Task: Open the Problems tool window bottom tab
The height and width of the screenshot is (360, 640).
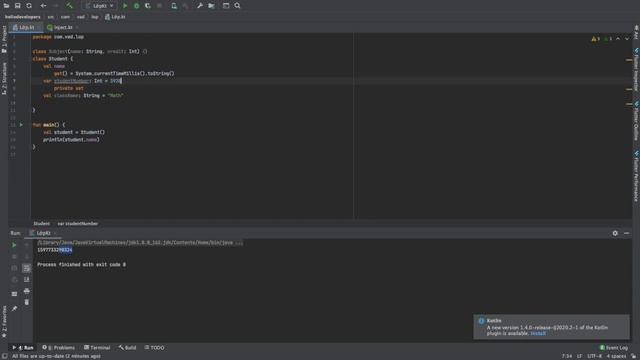Action: point(59,348)
